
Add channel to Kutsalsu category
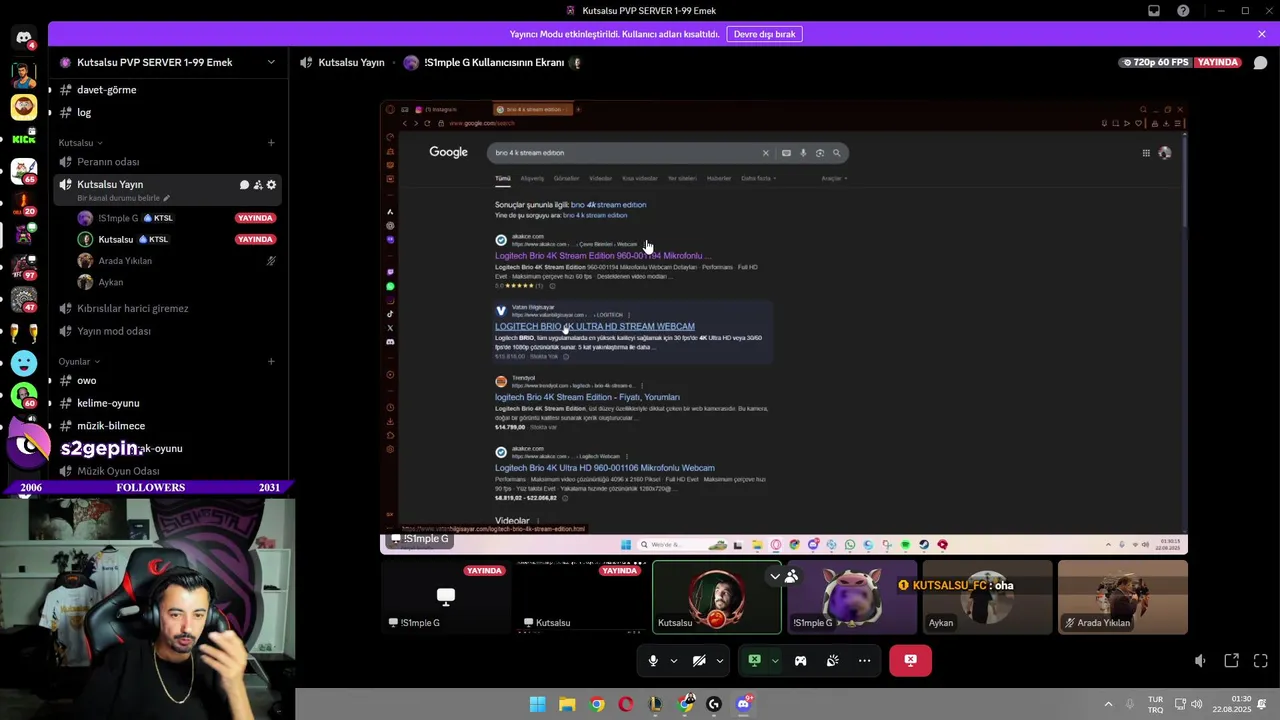coord(271,143)
